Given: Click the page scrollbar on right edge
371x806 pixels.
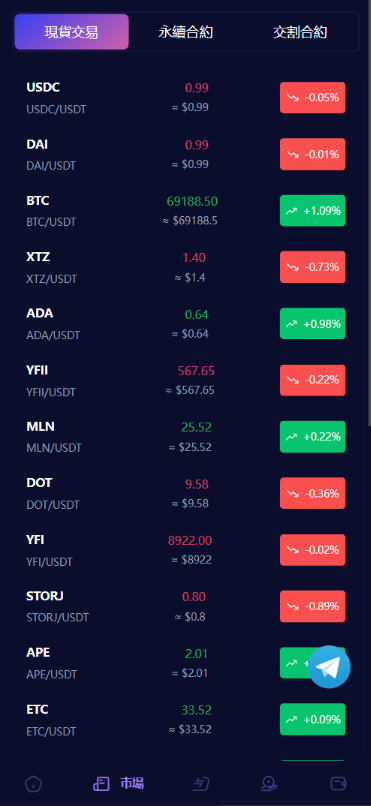Looking at the screenshot, I should (369, 213).
